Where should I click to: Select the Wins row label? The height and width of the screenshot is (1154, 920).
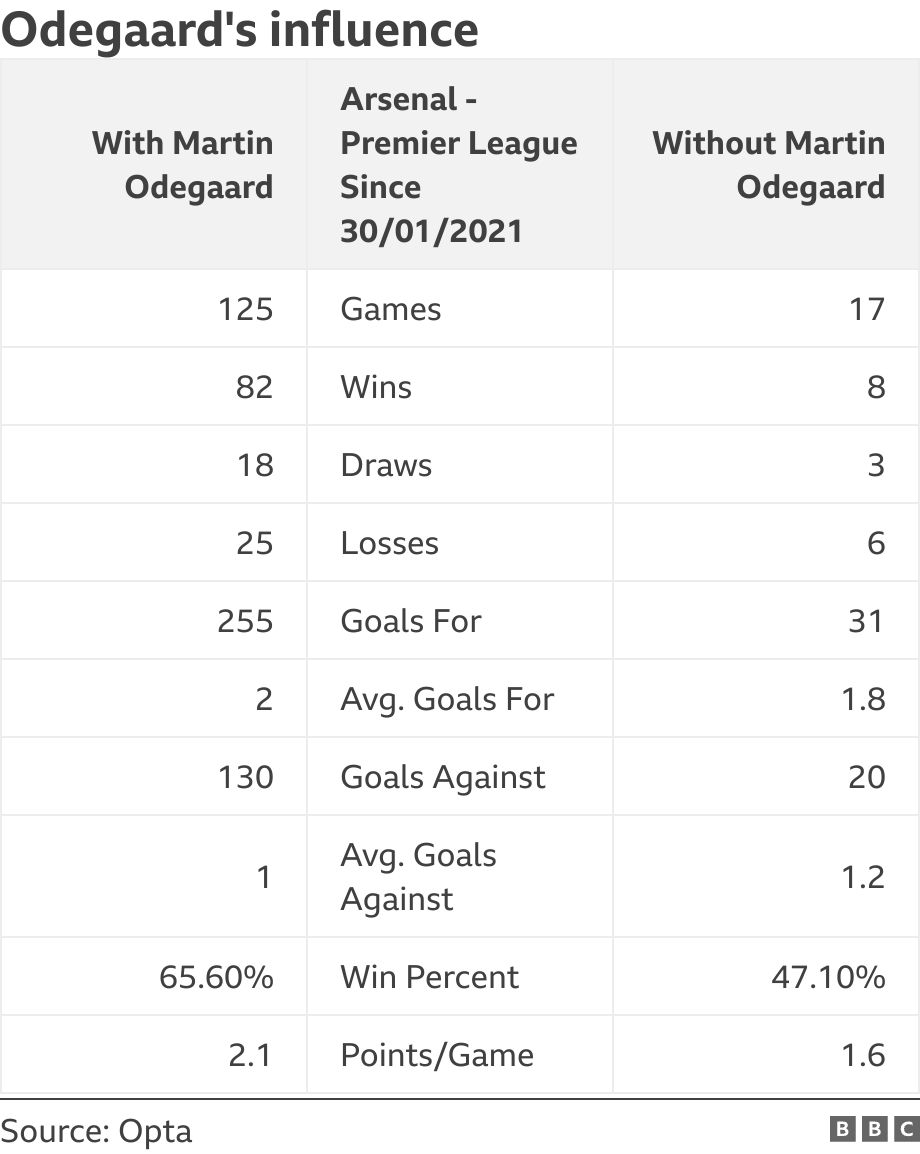(x=376, y=387)
